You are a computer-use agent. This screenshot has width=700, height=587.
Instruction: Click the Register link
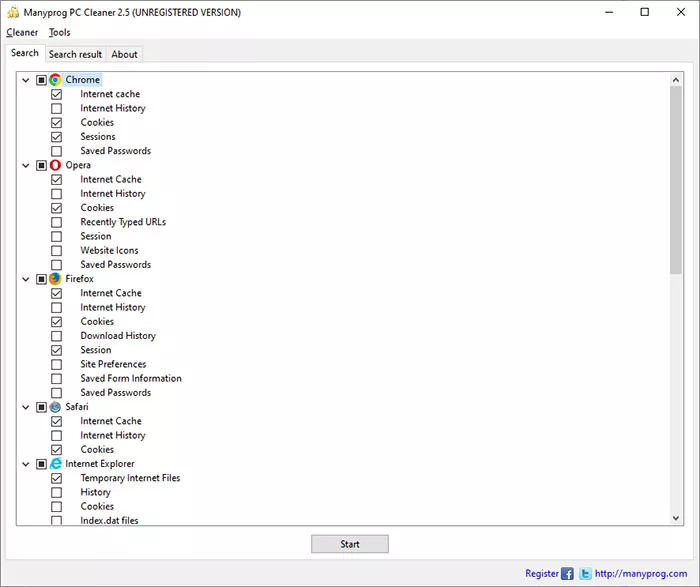pyautogui.click(x=542, y=574)
